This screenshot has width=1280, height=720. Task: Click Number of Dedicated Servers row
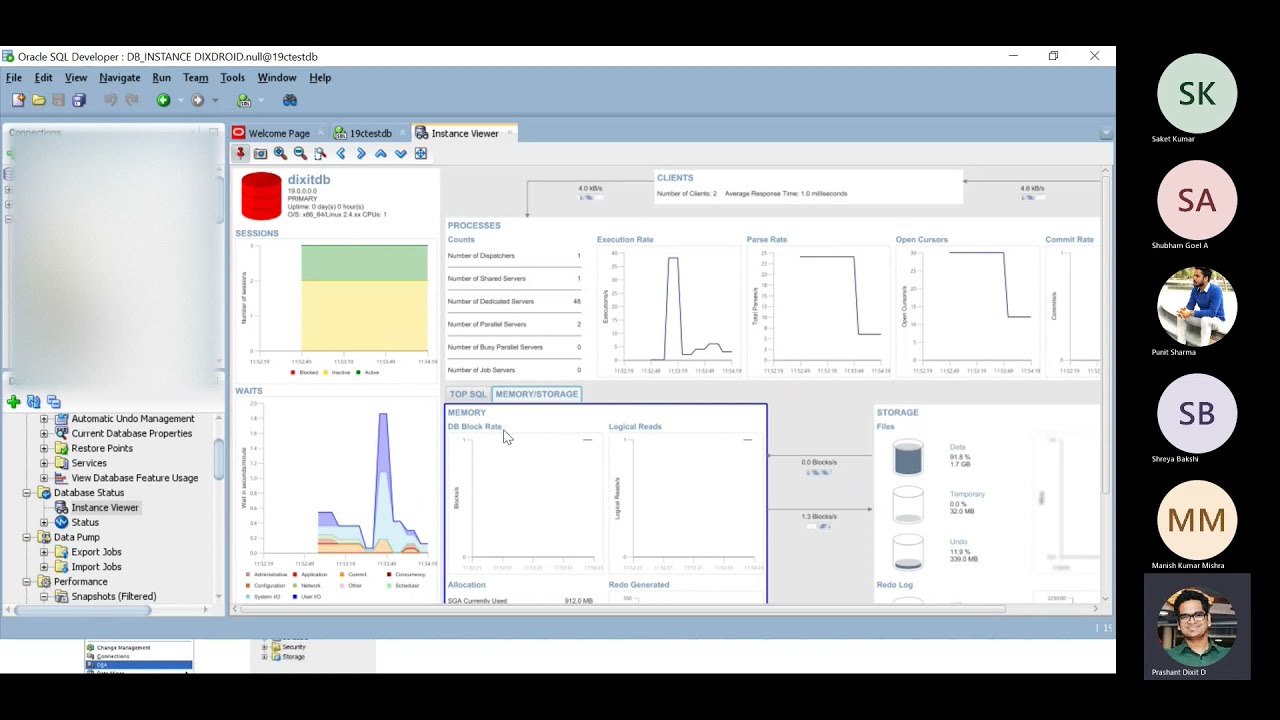(x=514, y=301)
